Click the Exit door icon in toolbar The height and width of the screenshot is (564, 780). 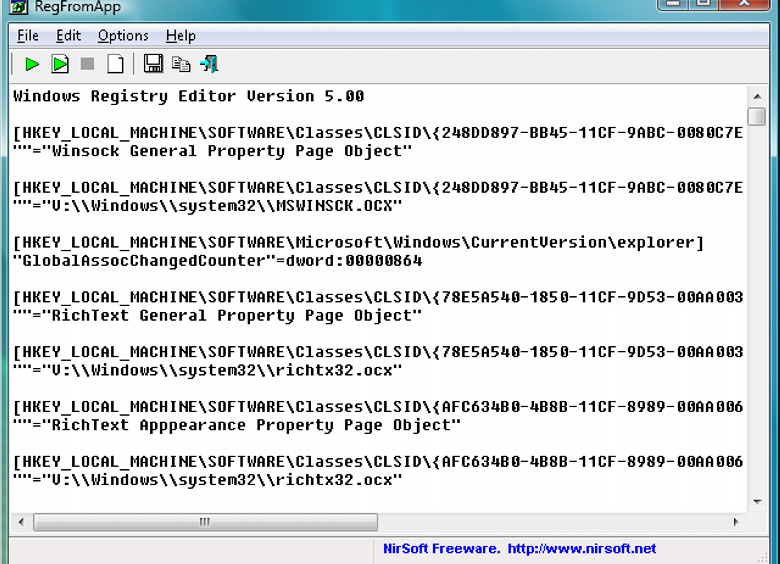(x=209, y=64)
